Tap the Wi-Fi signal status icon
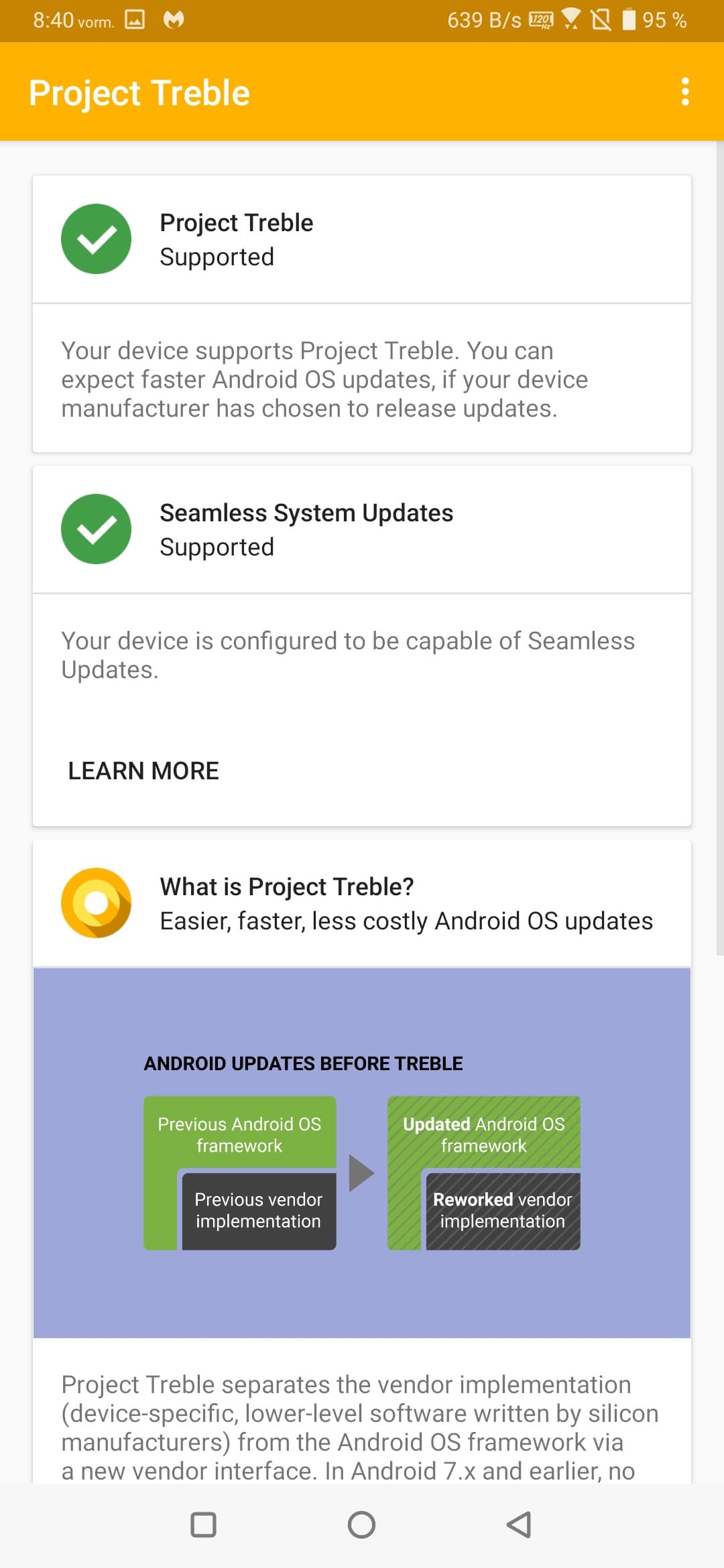The image size is (724, 1568). [570, 19]
